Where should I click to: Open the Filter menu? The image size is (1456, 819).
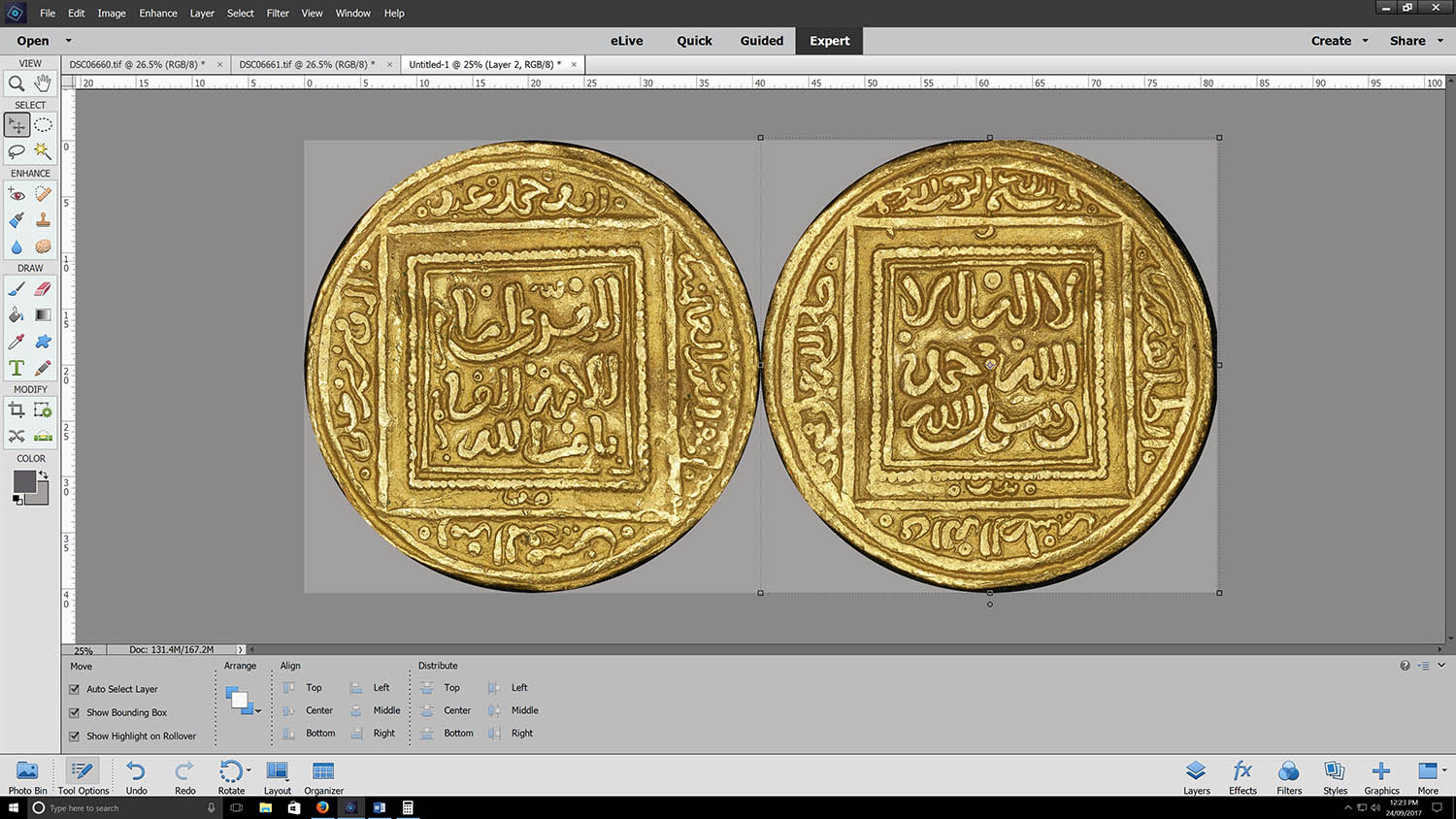click(278, 14)
